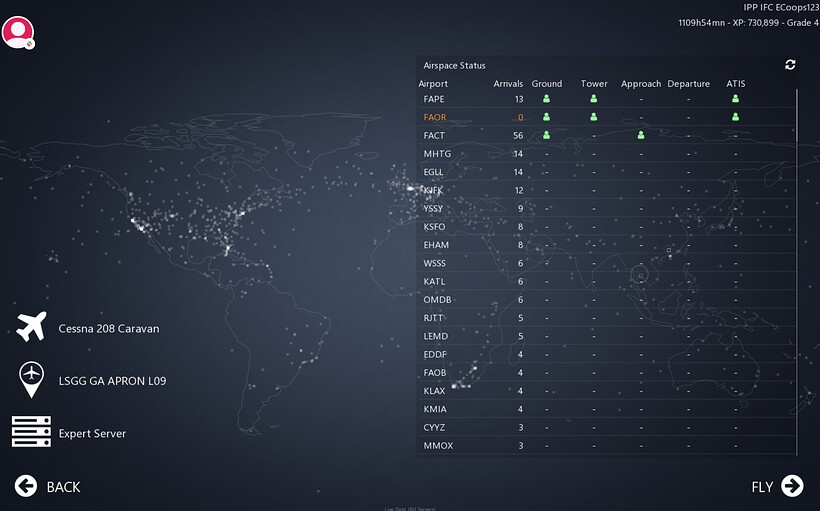Select the EGLL airport row
The image size is (820, 511).
click(607, 172)
